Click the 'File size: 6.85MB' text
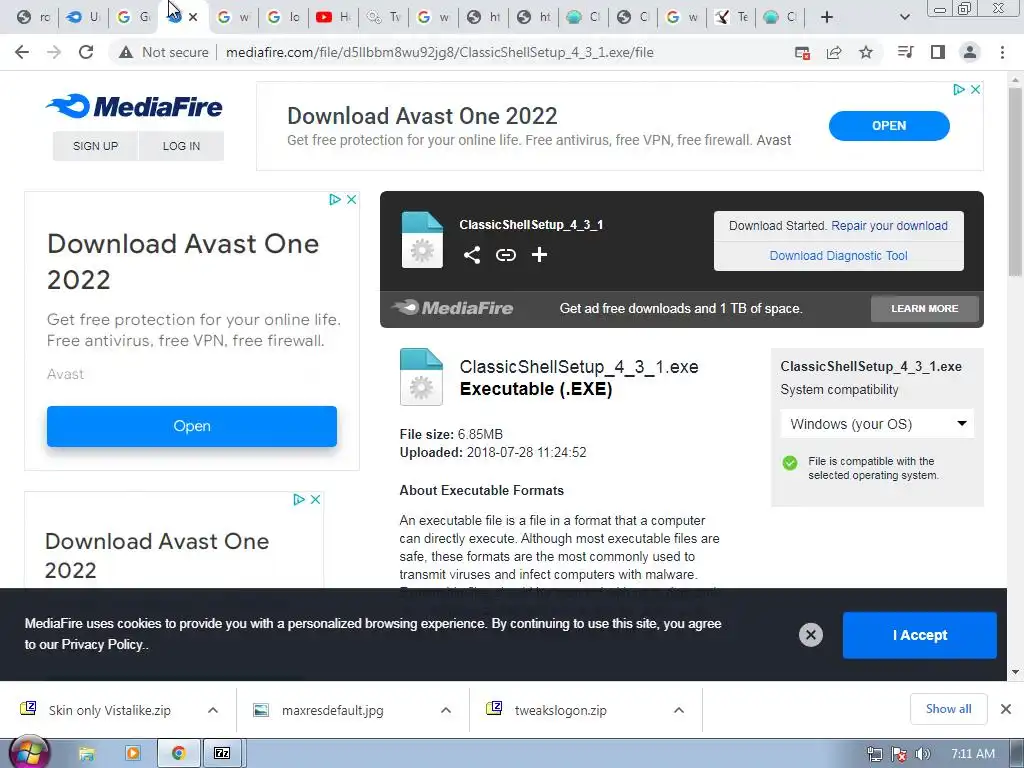Image resolution: width=1024 pixels, height=768 pixels. tap(451, 434)
